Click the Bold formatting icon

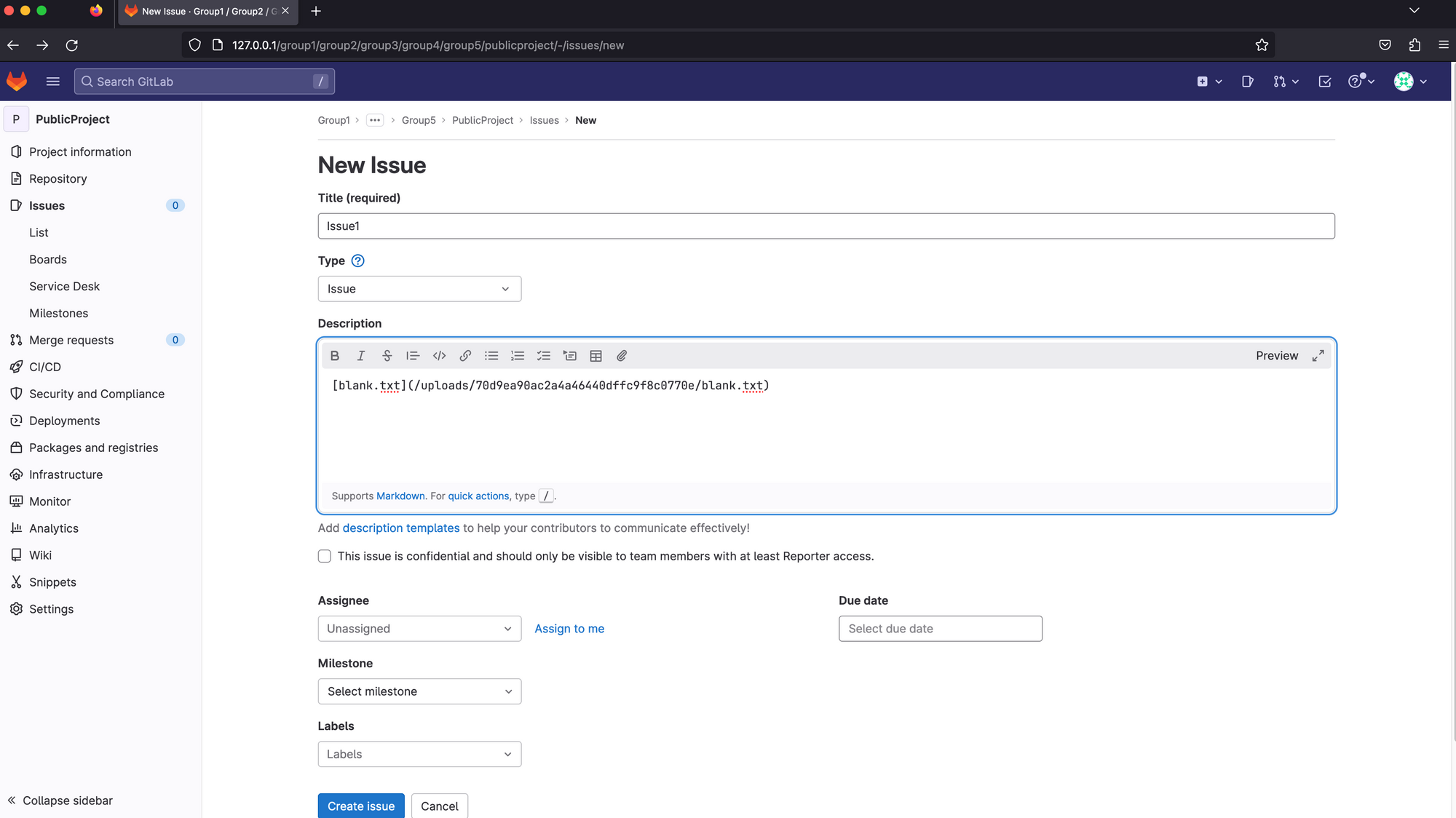pos(335,356)
